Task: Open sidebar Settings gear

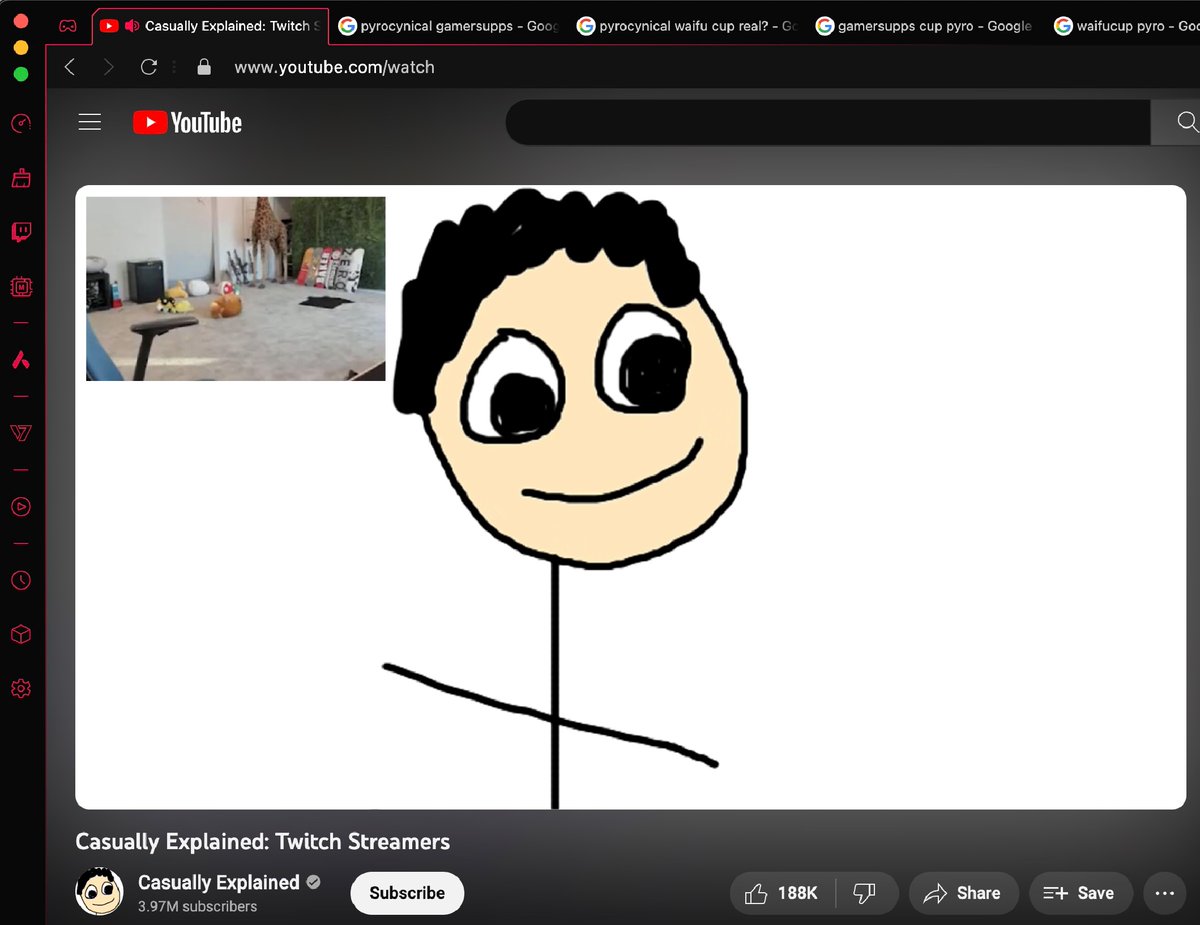Action: point(21,689)
